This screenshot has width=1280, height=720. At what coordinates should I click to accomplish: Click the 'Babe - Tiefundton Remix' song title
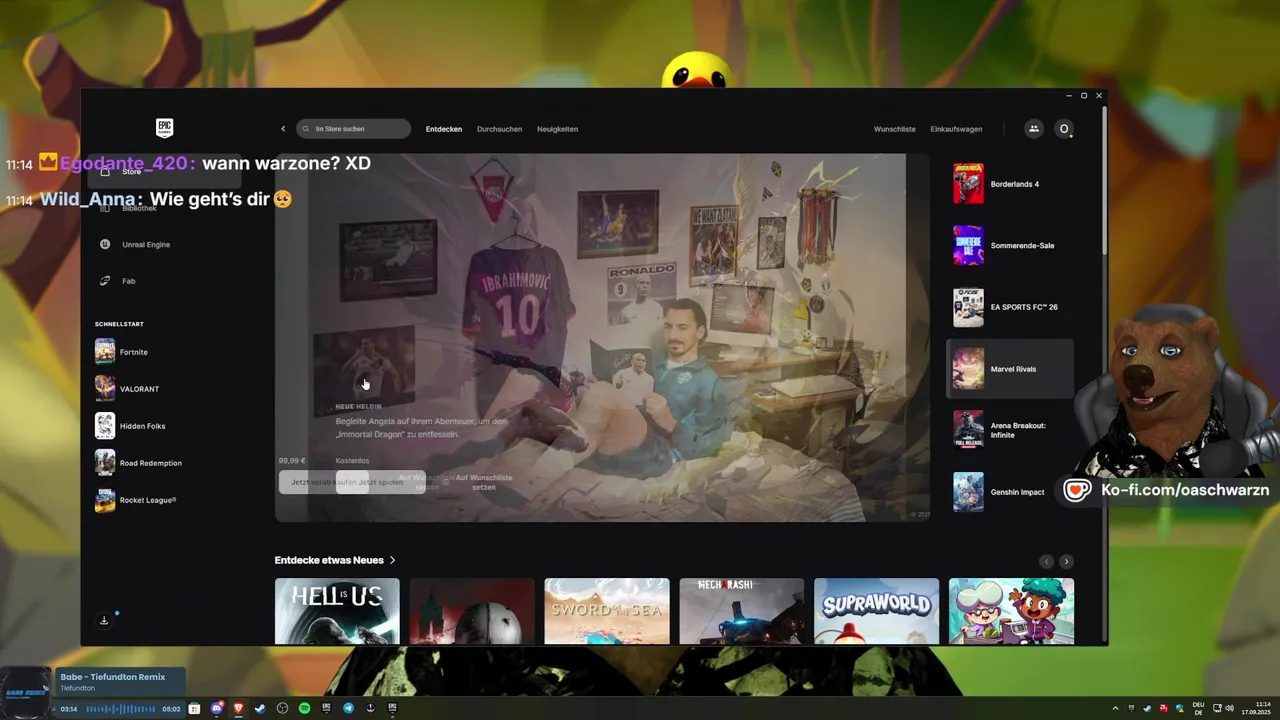[113, 677]
